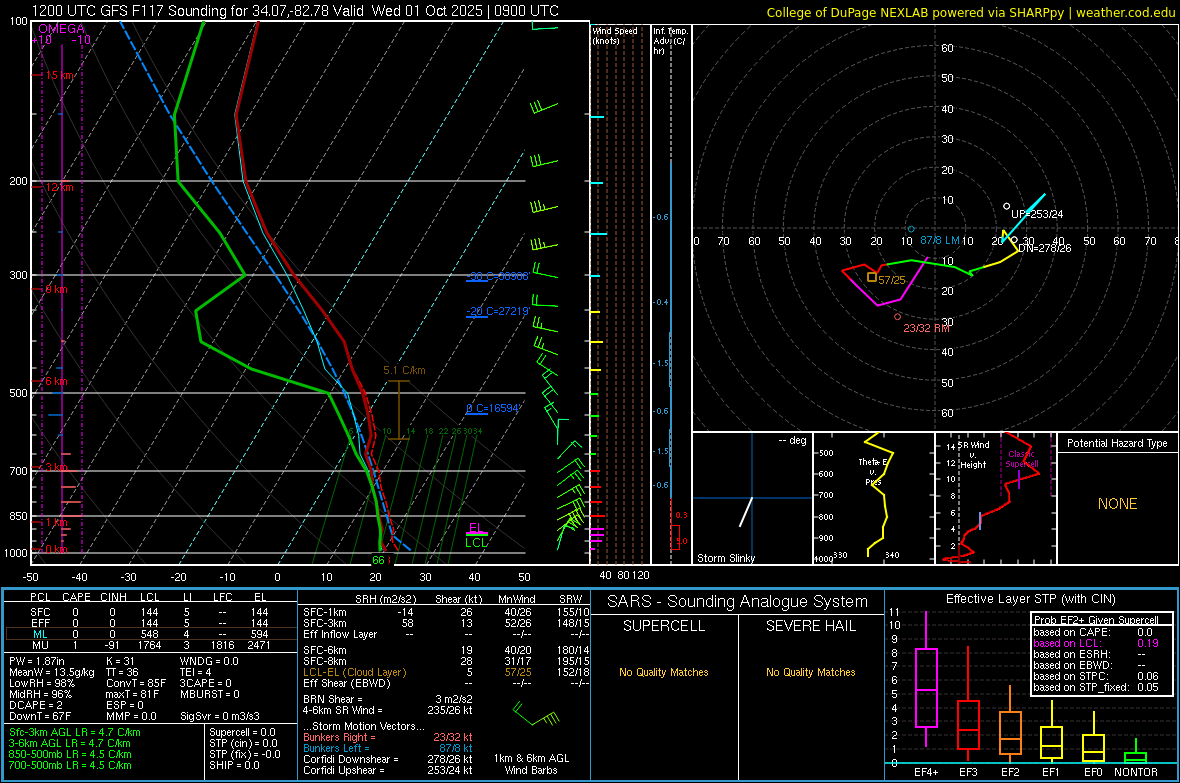Select the SFC parcel row

(x=150, y=612)
